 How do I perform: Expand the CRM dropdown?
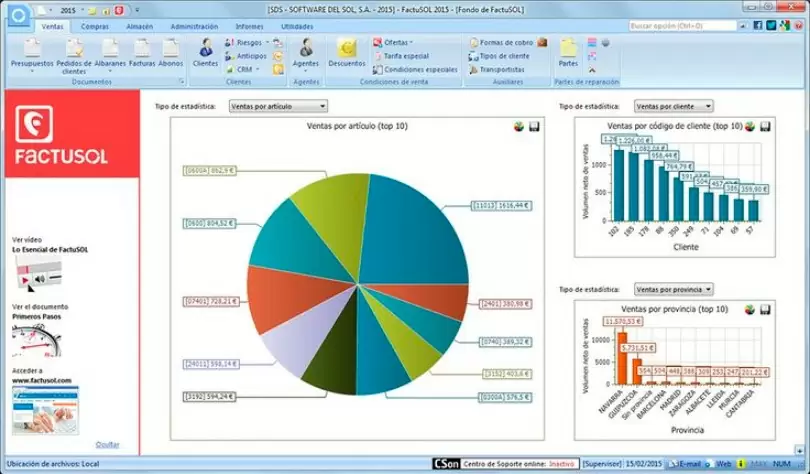click(257, 69)
